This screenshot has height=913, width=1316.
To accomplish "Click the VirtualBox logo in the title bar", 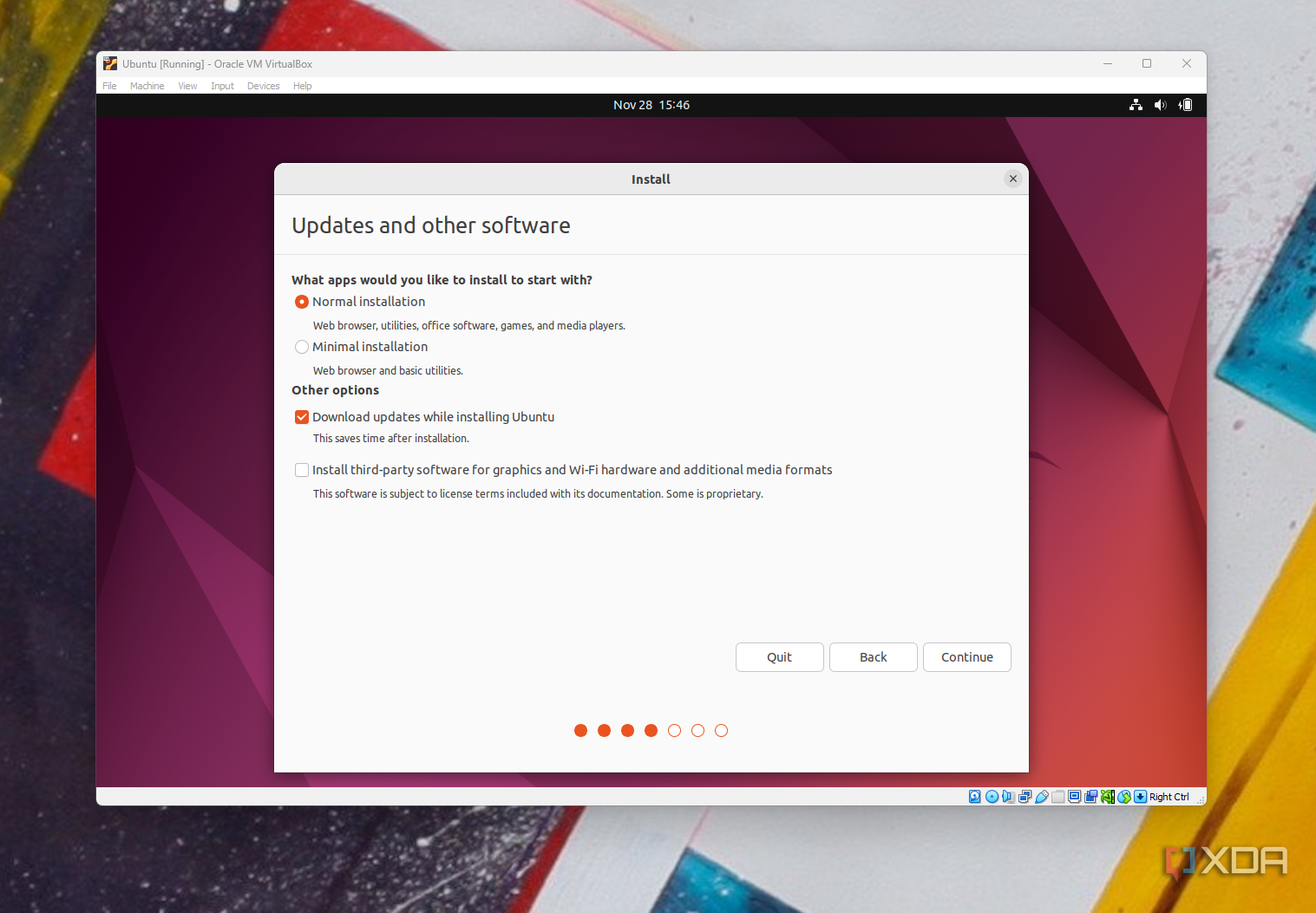I will [110, 63].
